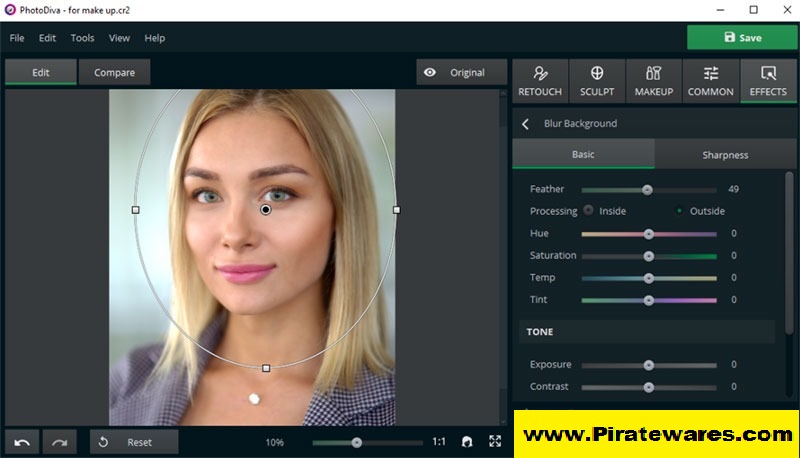
Task: Open the File menu
Action: [x=17, y=38]
